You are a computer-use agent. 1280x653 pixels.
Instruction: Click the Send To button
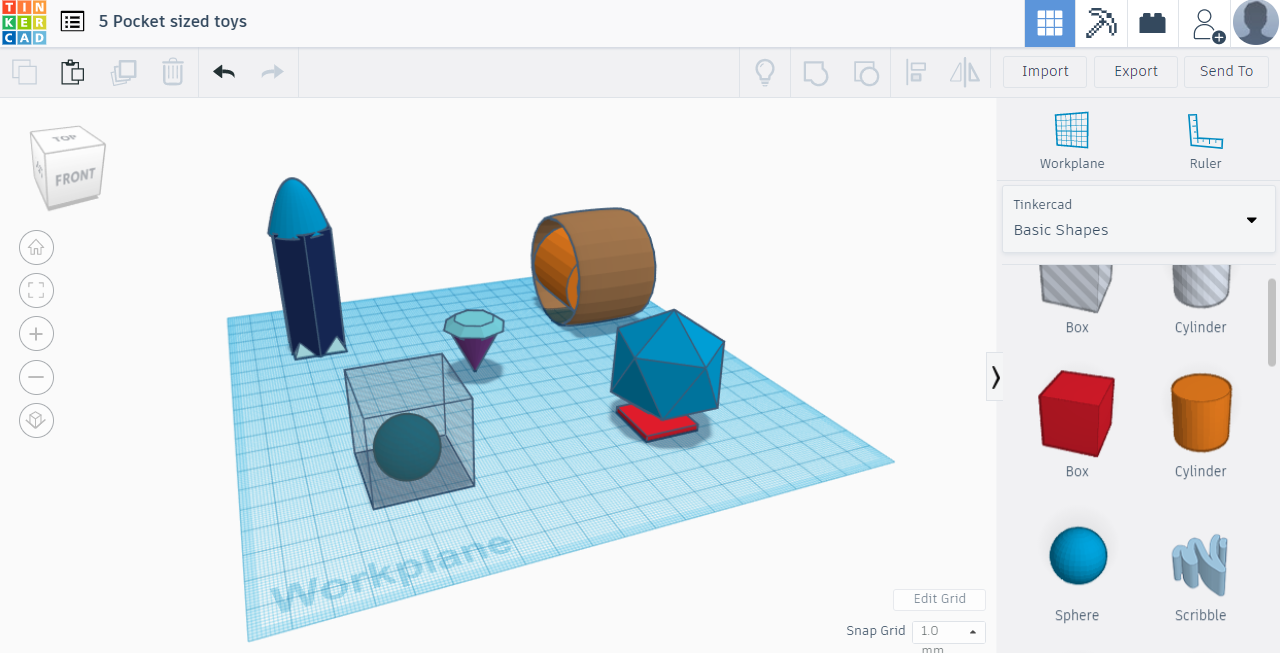click(1226, 72)
